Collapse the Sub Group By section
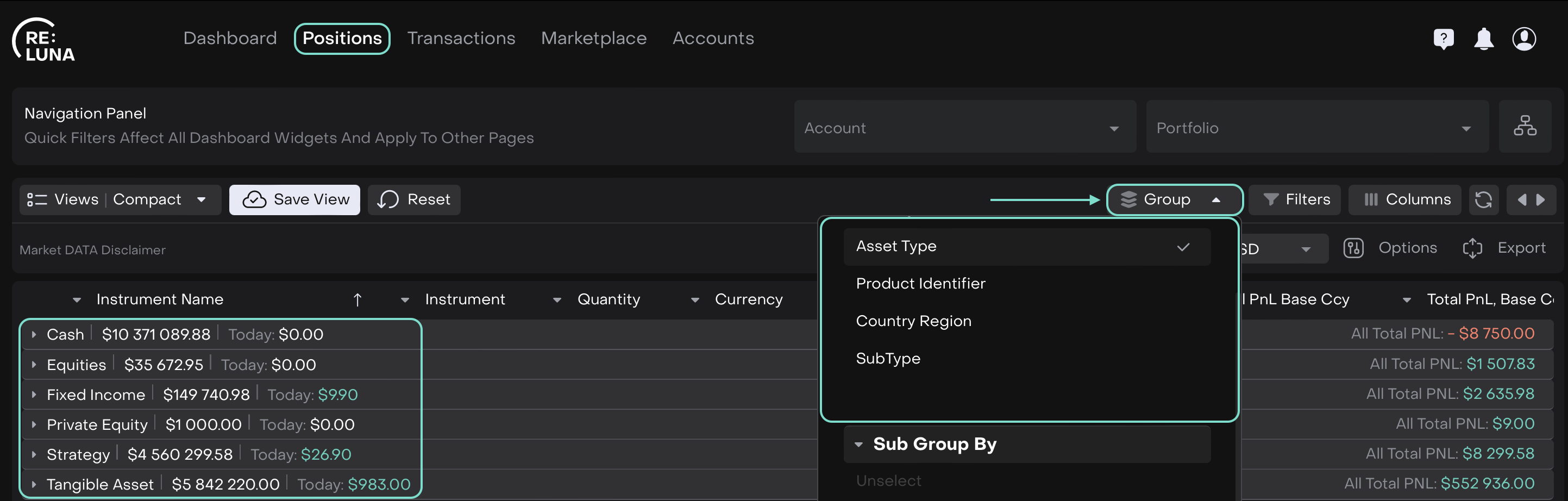 859,444
